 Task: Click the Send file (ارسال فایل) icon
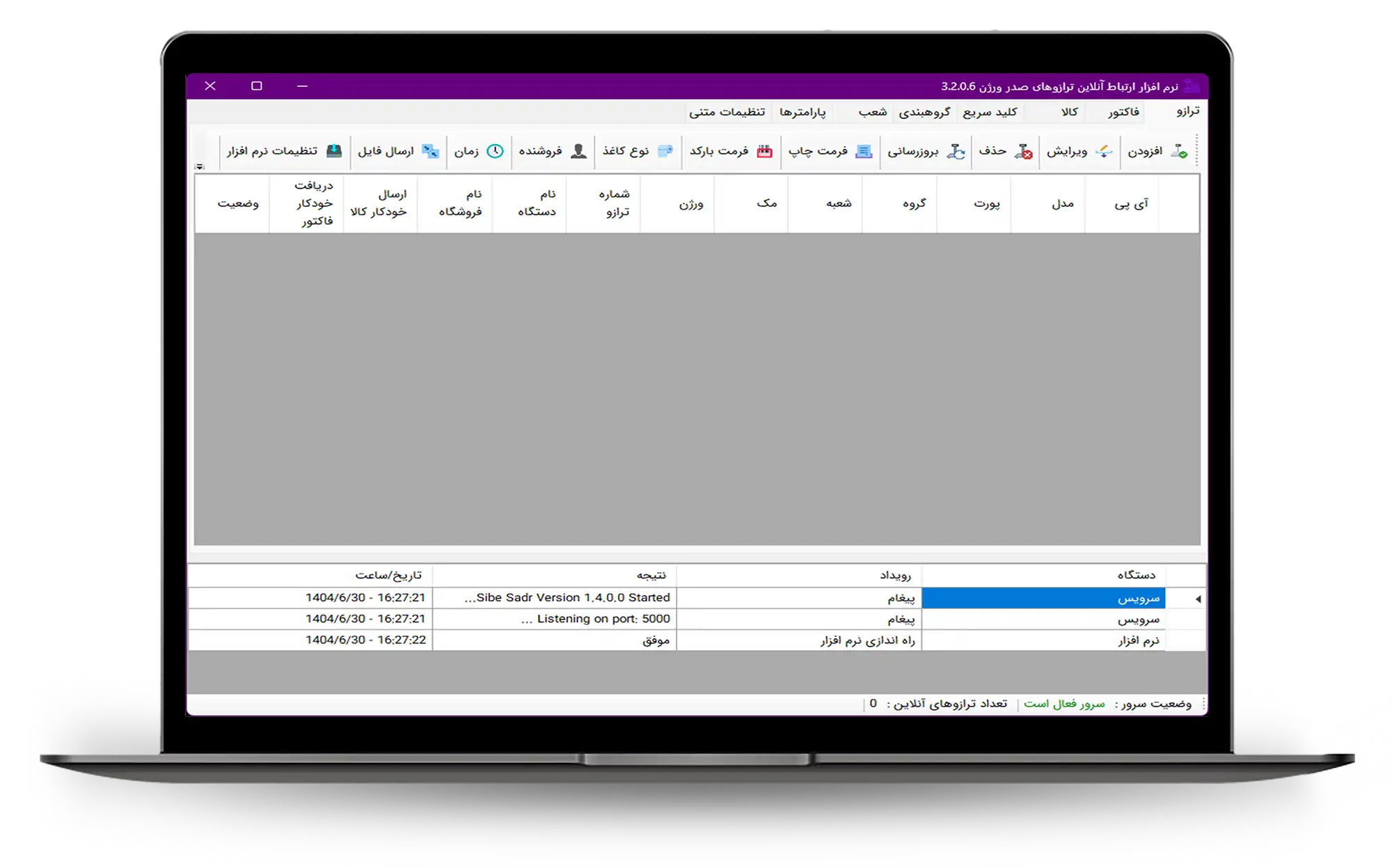[431, 151]
